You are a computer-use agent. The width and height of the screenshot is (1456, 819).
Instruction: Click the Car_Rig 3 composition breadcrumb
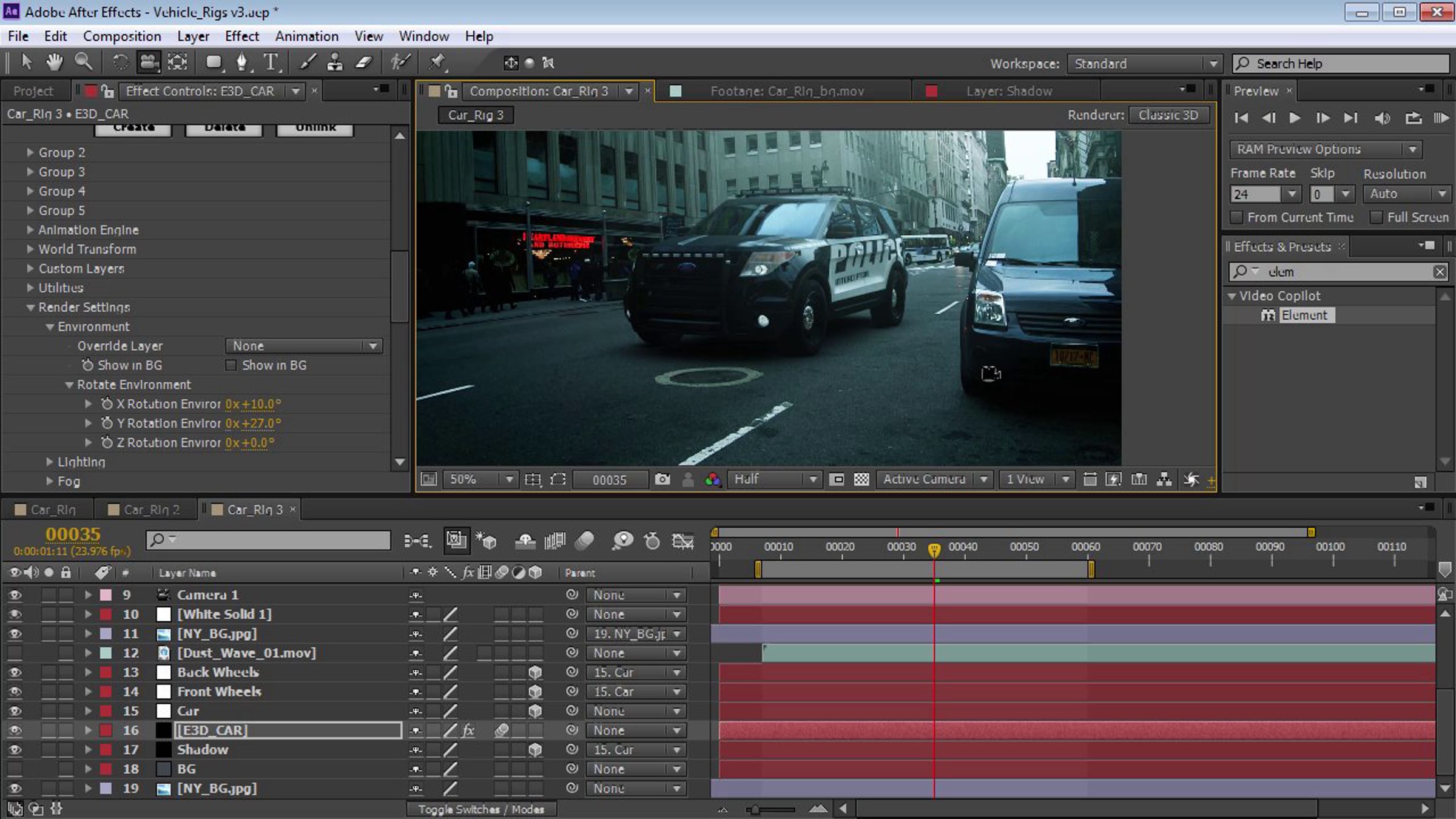coord(476,115)
